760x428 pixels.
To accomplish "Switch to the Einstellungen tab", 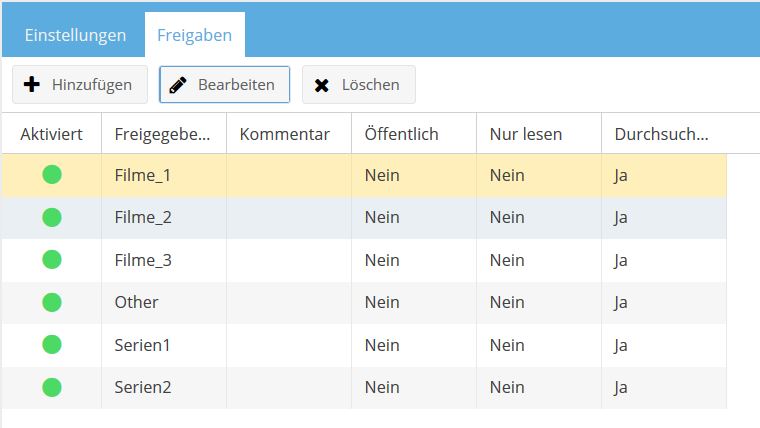I will [x=75, y=35].
